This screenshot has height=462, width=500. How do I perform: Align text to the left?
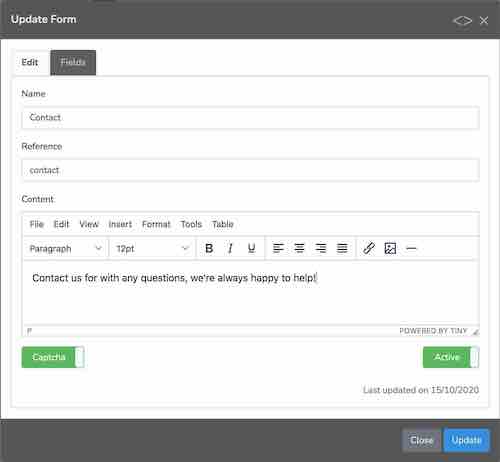click(278, 248)
